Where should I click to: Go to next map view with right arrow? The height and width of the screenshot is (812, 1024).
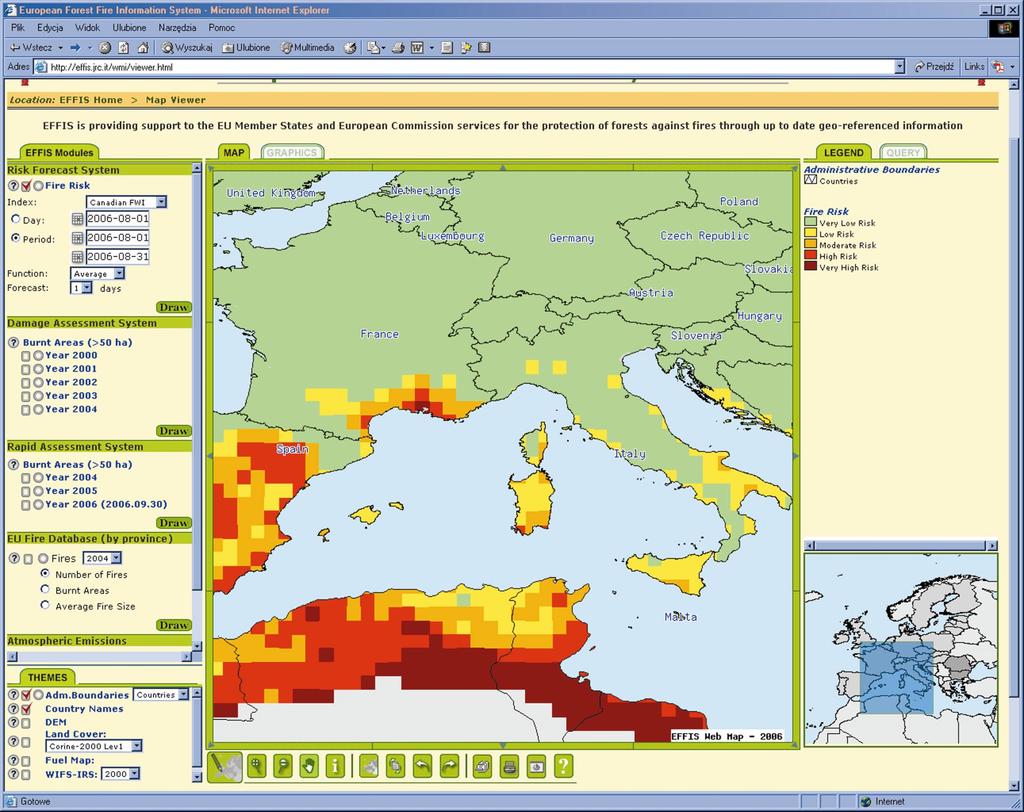tap(449, 766)
